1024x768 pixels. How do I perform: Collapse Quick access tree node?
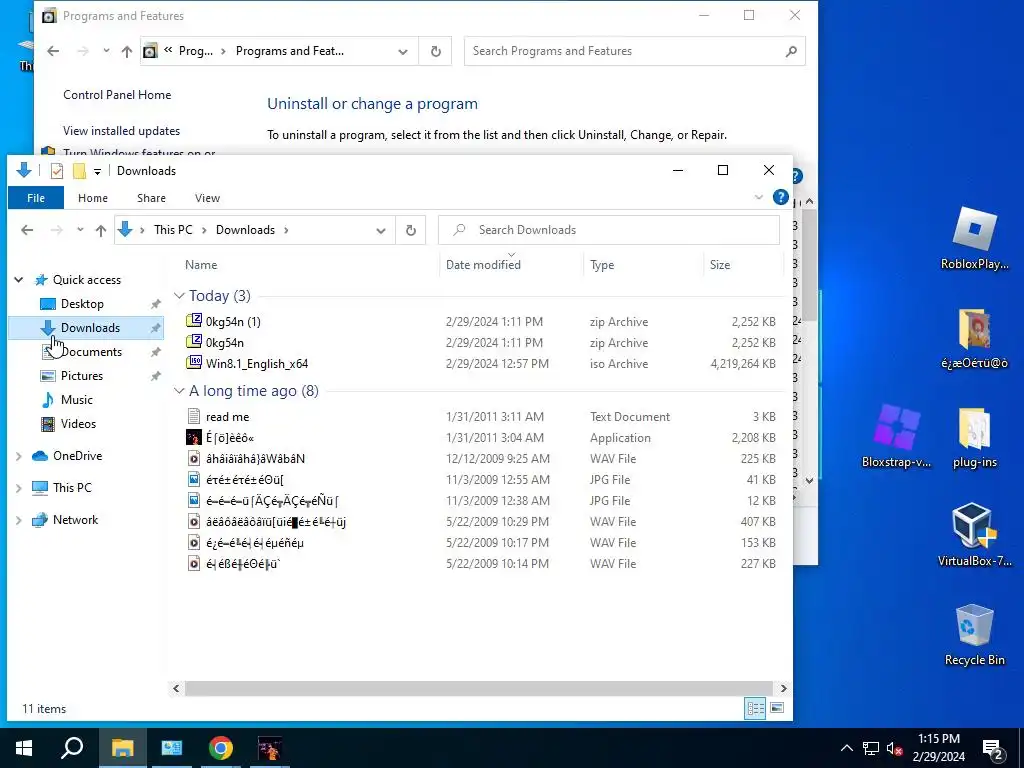19,280
